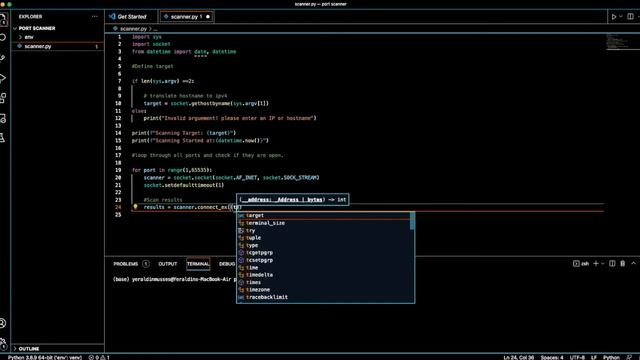Viewport: 640px width, 360px height.
Task: Open the feedback icon in status bar
Action: tap(629, 357)
